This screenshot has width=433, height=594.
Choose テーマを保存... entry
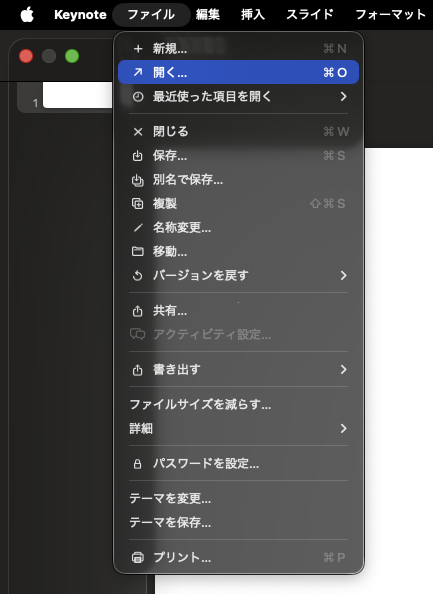point(238,522)
